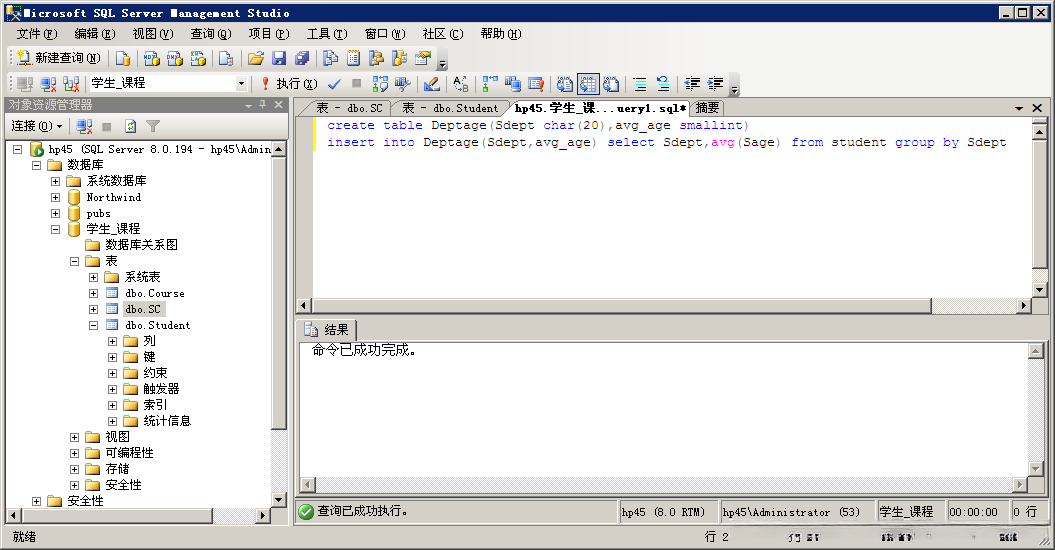Decrease the indent of selected lines
This screenshot has height=550, width=1055.
click(x=692, y=84)
